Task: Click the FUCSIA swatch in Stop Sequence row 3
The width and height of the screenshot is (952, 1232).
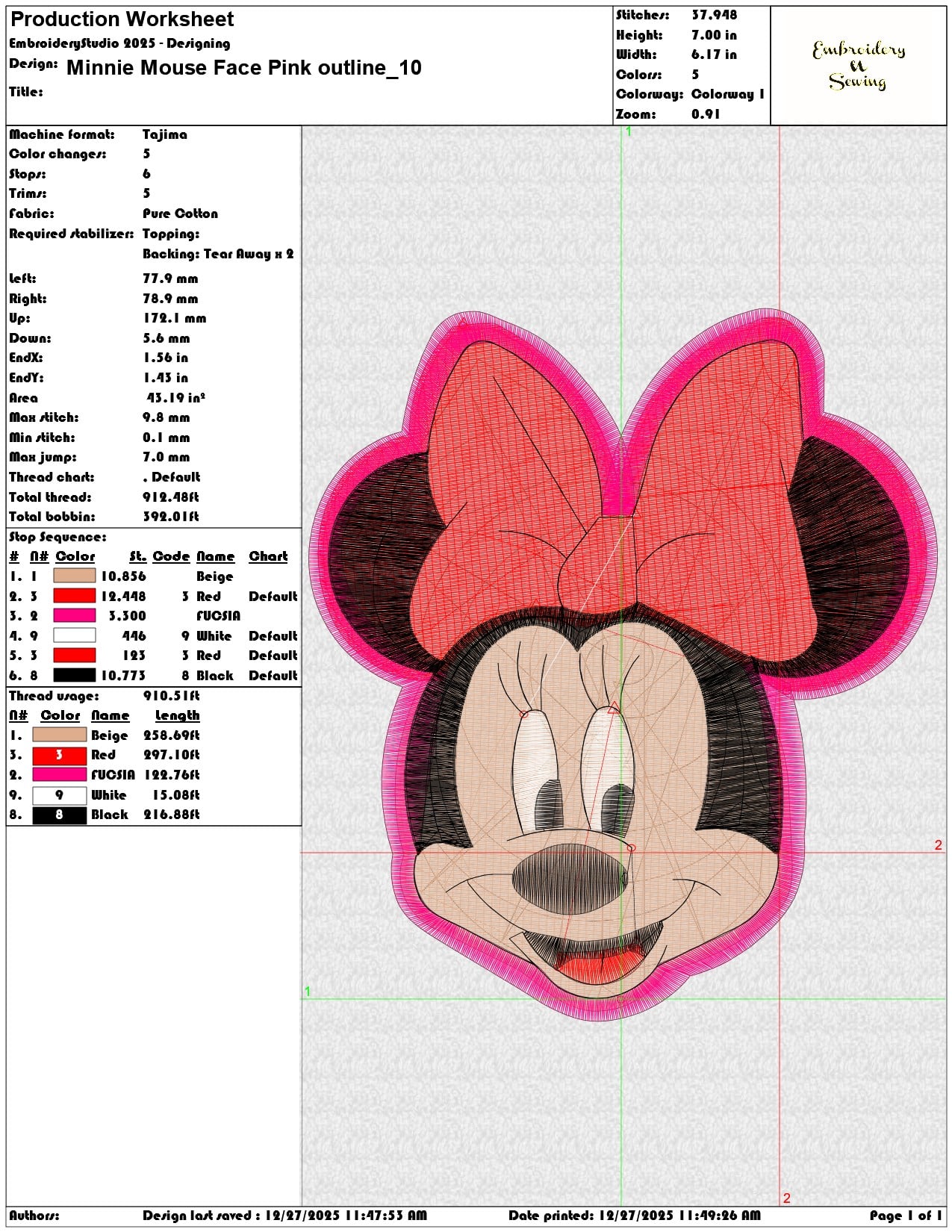Action: 75,615
